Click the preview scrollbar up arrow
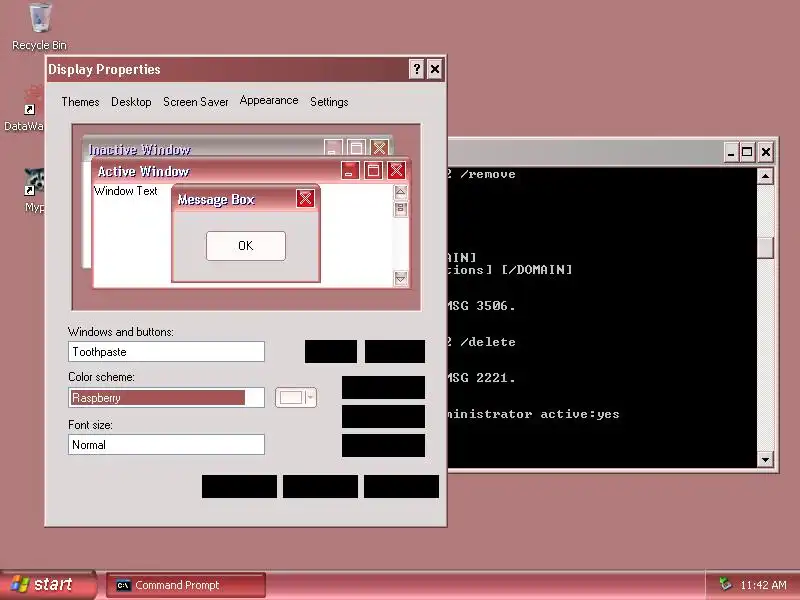This screenshot has height=600, width=800. 401,192
